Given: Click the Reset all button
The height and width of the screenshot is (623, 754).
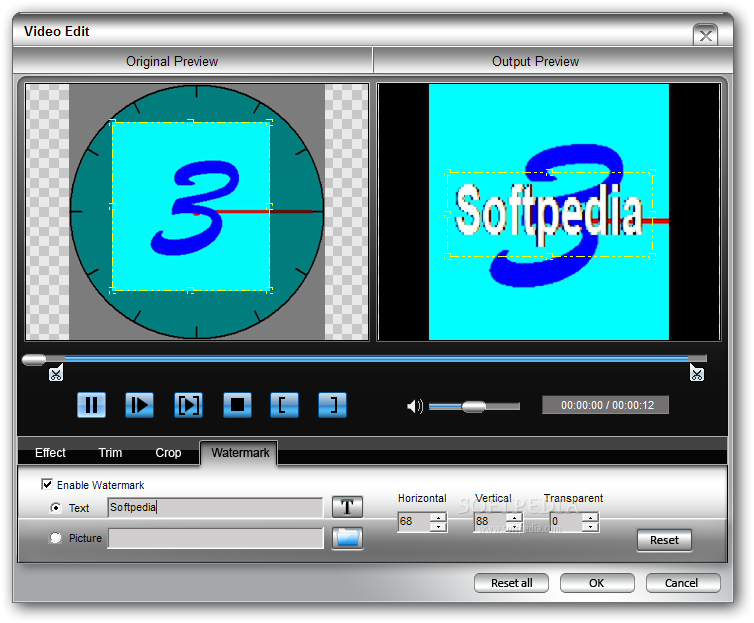Looking at the screenshot, I should pyautogui.click(x=511, y=583).
